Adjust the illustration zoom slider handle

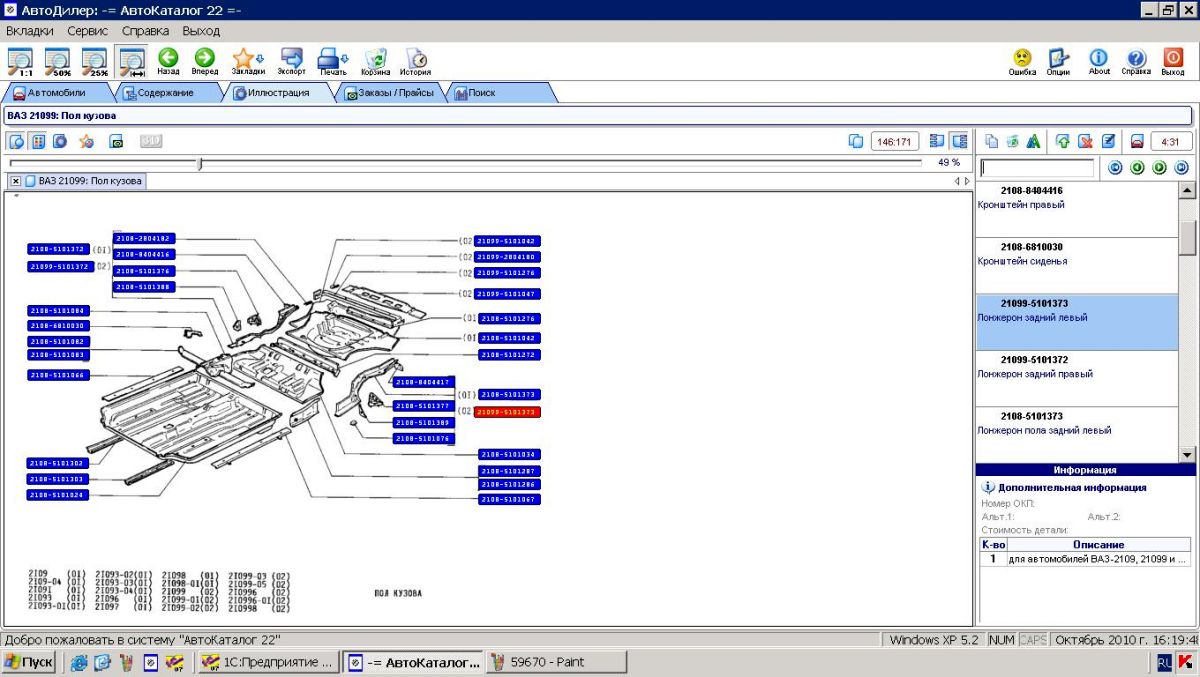[x=200, y=163]
